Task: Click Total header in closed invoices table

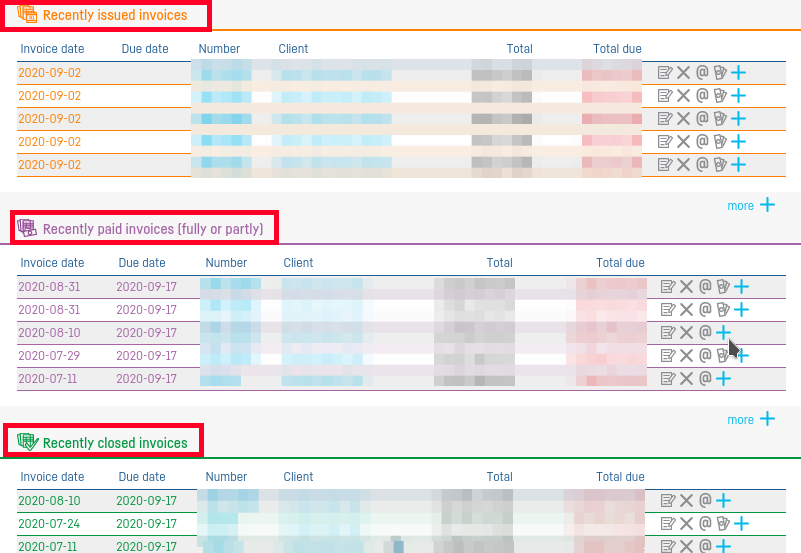Action: pos(499,477)
